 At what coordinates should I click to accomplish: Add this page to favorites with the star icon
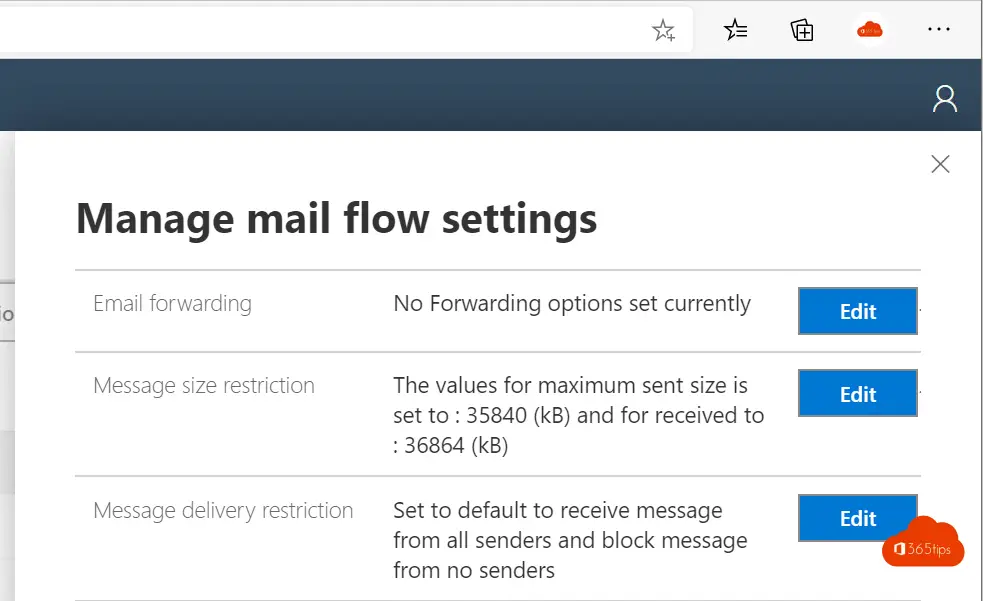663,29
